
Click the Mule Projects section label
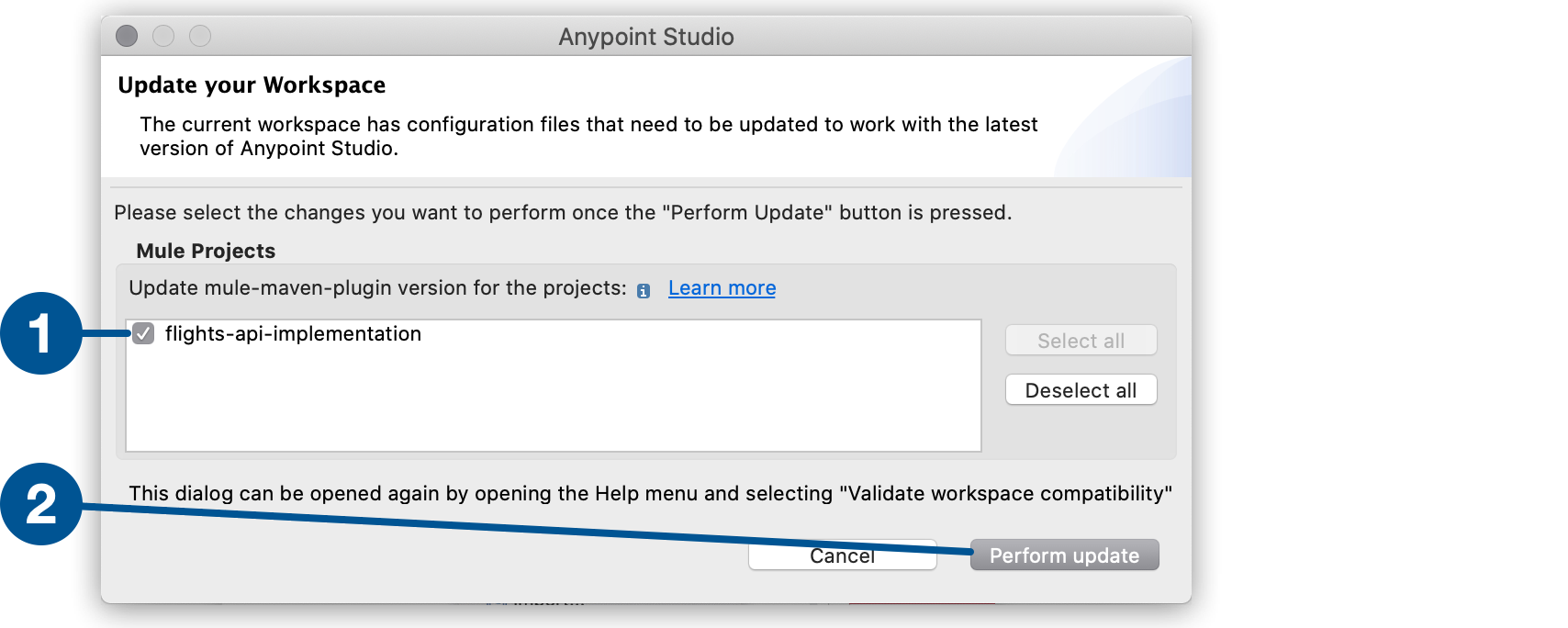click(x=206, y=250)
